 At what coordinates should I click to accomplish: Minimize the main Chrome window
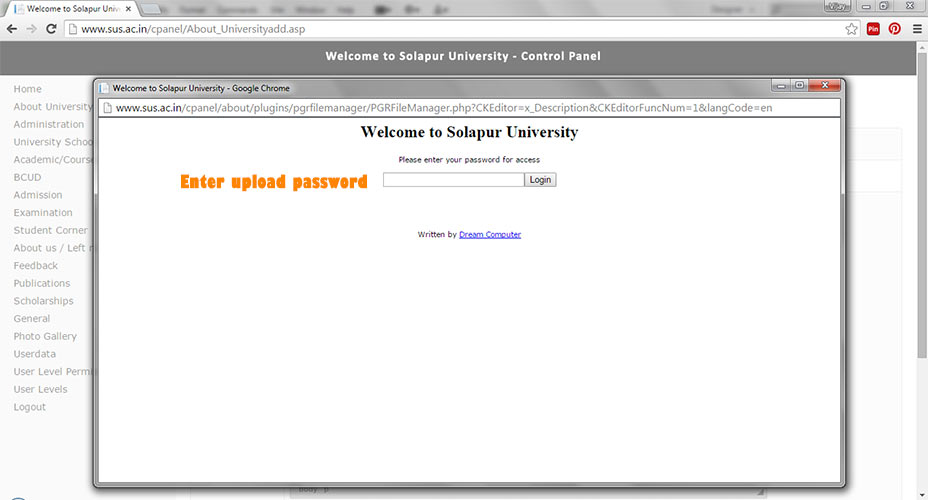[x=866, y=6]
